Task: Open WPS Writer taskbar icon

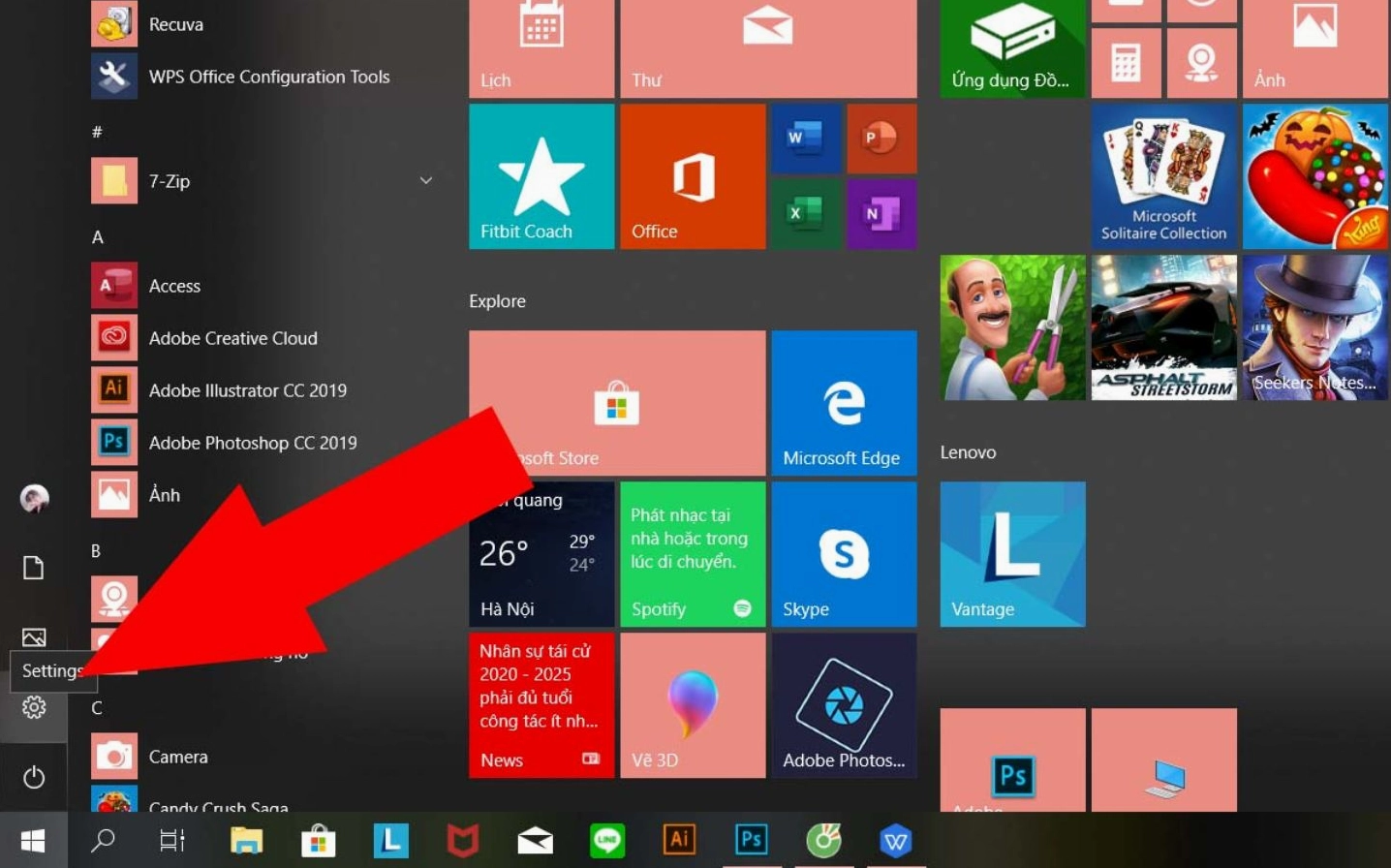Action: tap(896, 841)
